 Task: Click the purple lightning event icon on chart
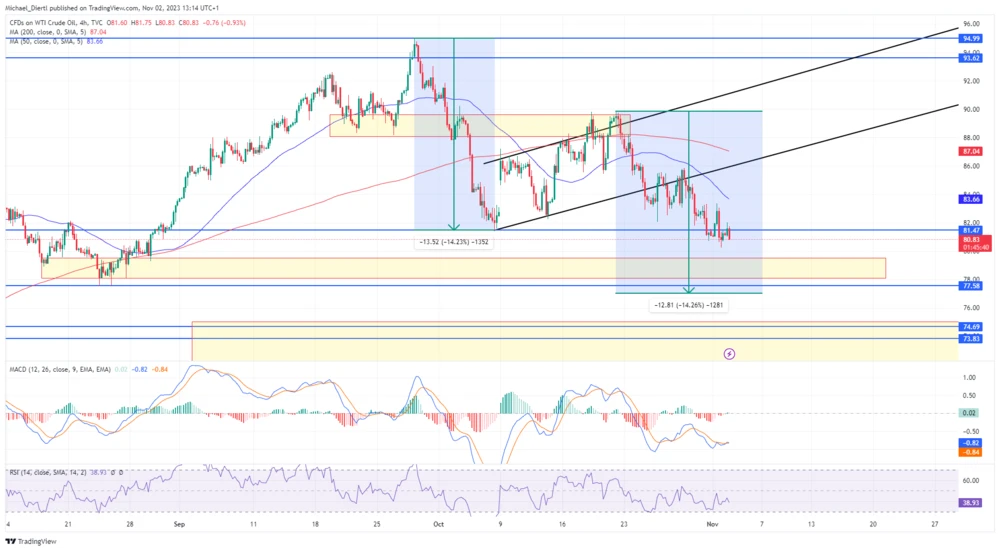point(729,353)
